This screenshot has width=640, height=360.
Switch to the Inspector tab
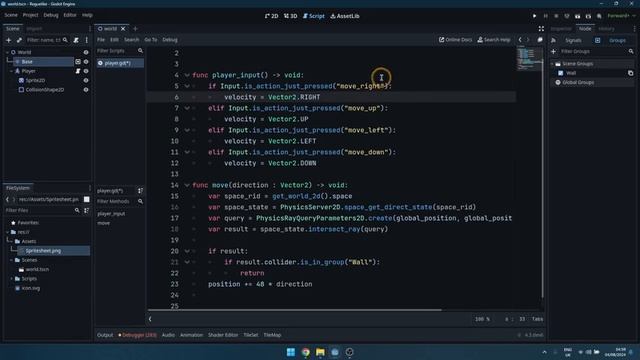pos(561,29)
